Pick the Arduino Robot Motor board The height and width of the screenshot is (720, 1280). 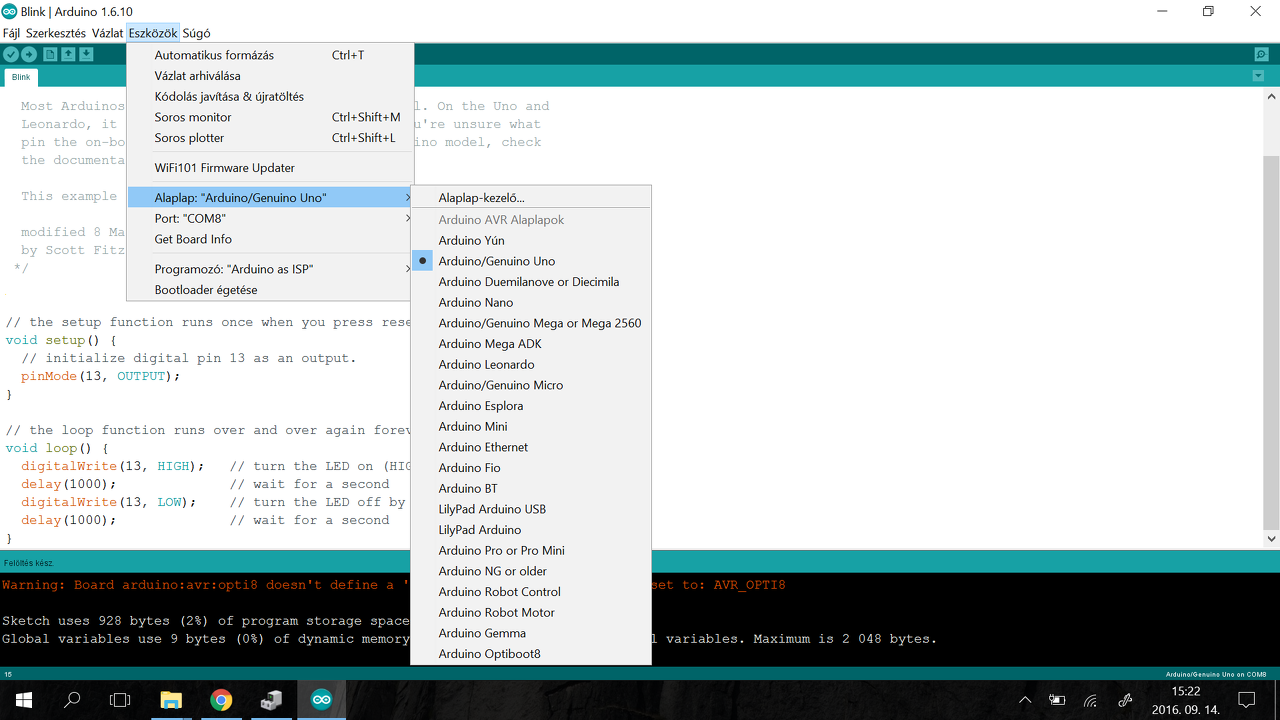531,612
